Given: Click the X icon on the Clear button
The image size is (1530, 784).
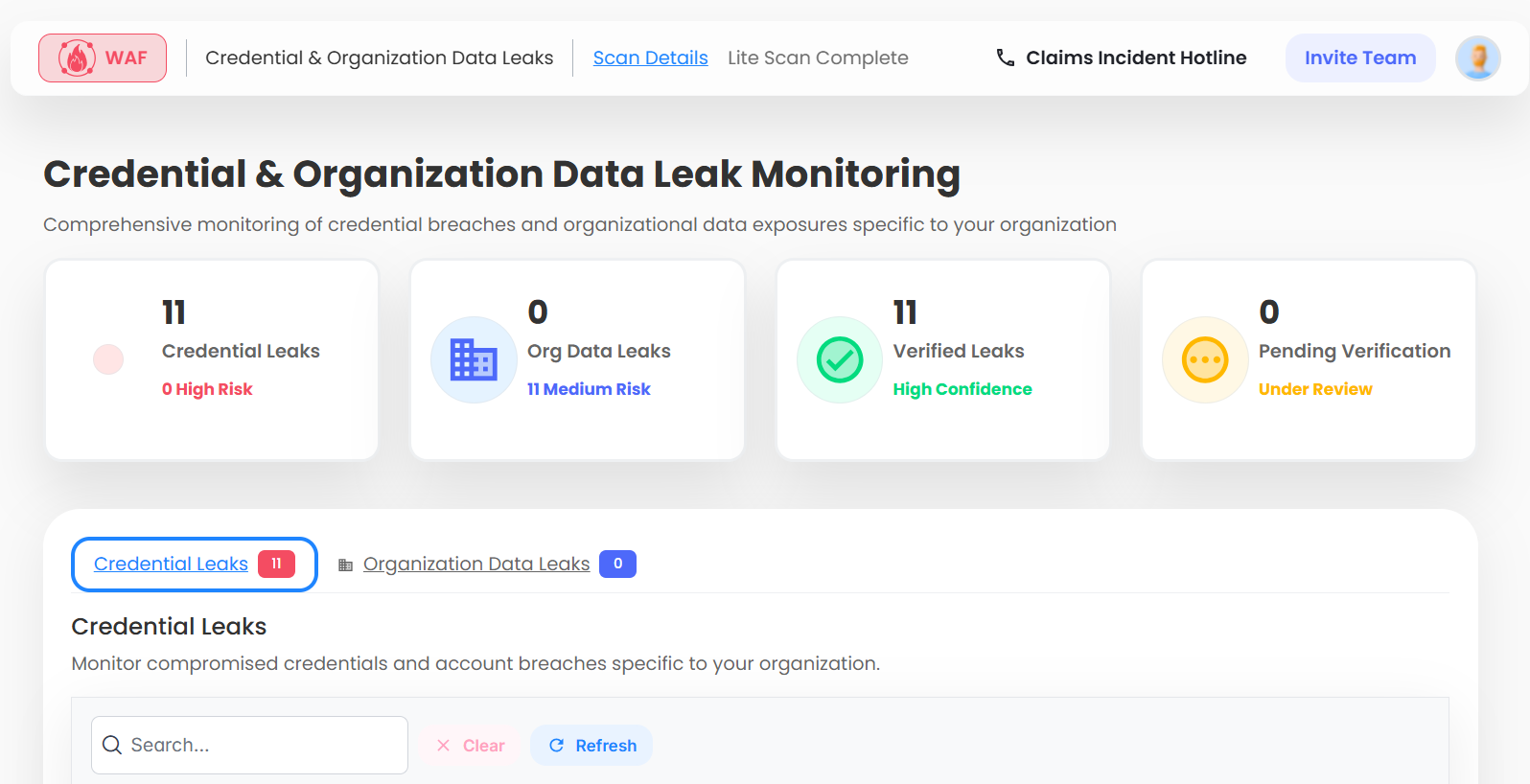Looking at the screenshot, I should tap(443, 746).
